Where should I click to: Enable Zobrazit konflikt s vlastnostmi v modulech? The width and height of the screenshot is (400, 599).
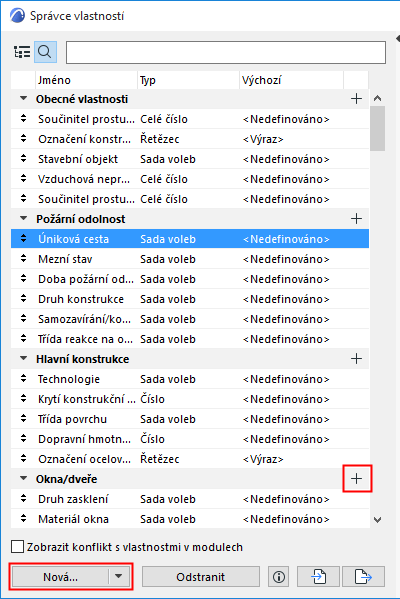pos(18,547)
